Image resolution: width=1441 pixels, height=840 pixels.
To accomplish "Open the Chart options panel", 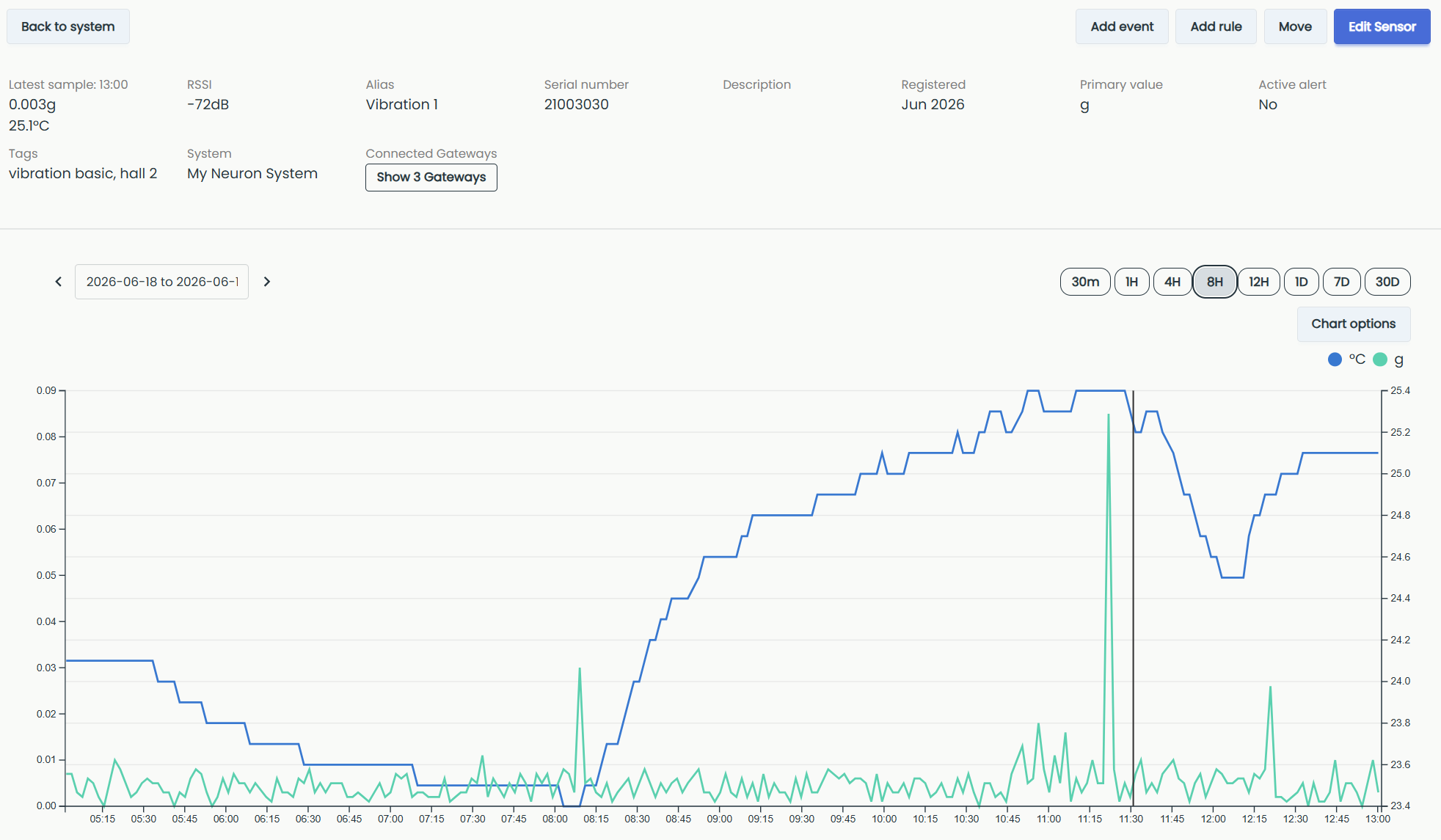I will pos(1354,324).
